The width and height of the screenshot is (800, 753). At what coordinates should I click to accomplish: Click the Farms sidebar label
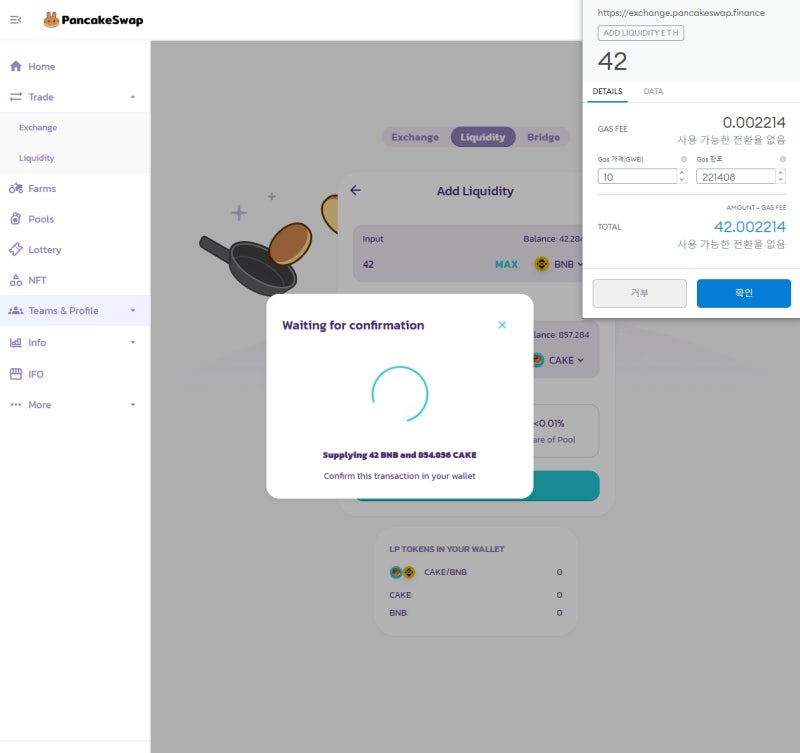pyautogui.click(x=42, y=188)
